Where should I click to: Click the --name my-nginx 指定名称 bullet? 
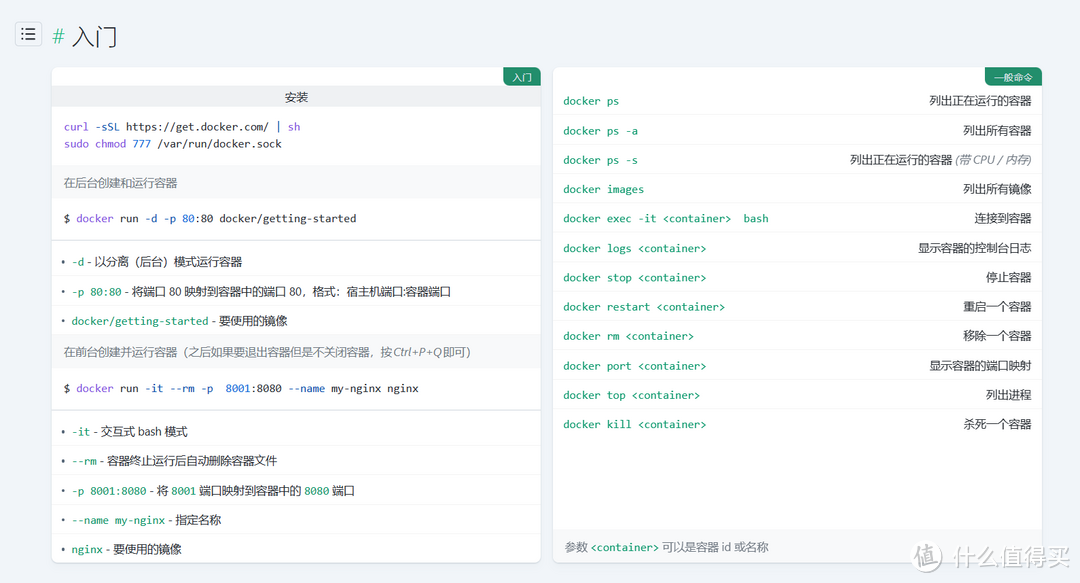pyautogui.click(x=146, y=520)
